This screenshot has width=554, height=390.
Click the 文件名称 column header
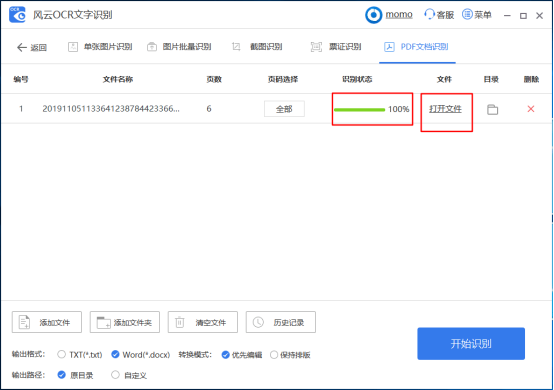coord(118,79)
